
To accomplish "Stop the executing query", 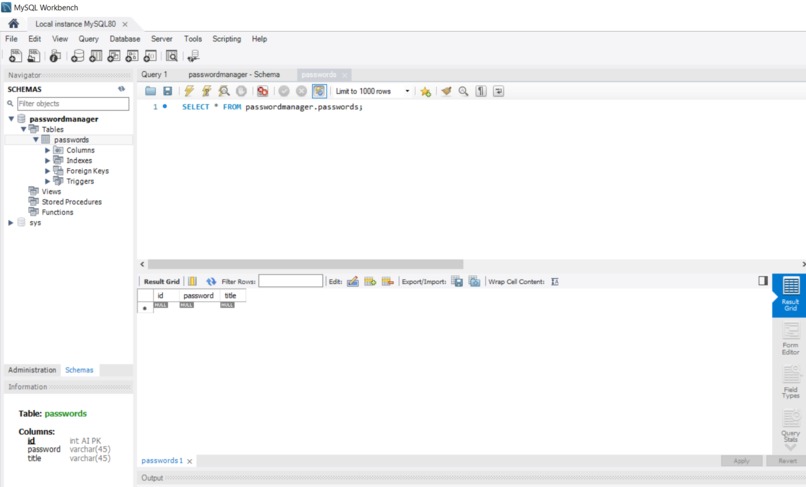I will (241, 91).
